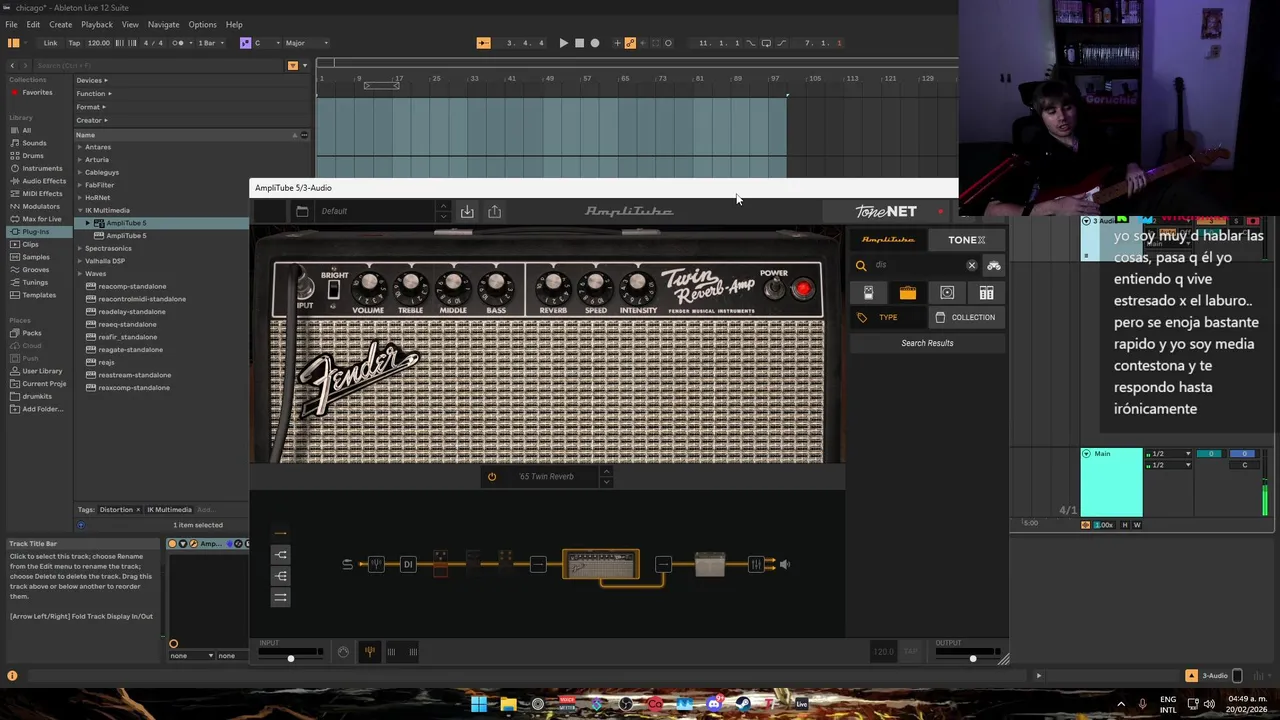Select the cabinet block in the signal chain
Image resolution: width=1280 pixels, height=720 pixels.
[709, 564]
